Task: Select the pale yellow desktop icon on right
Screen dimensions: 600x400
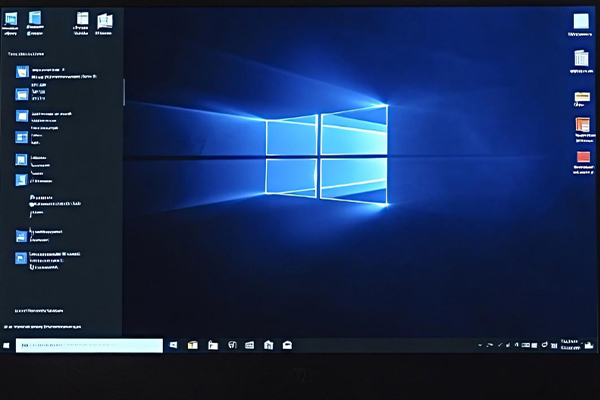Action: point(582,96)
